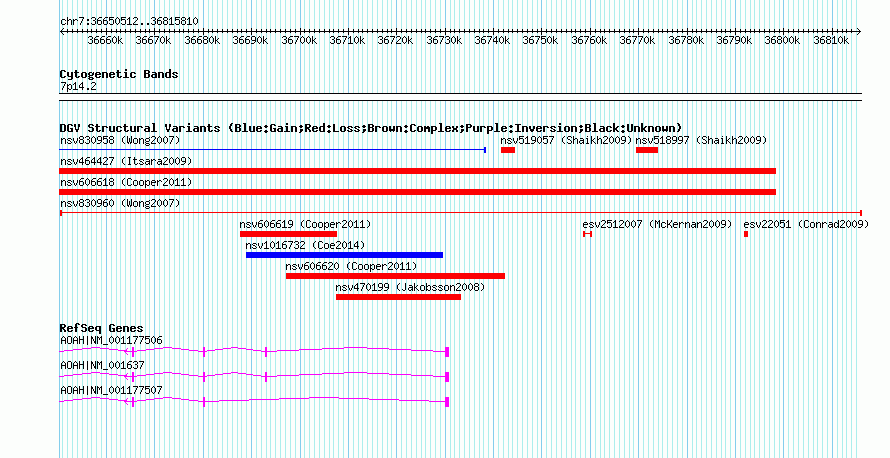Open the nsv606618 (Cooper2011) label
The width and height of the screenshot is (890, 458).
[x=126, y=182]
